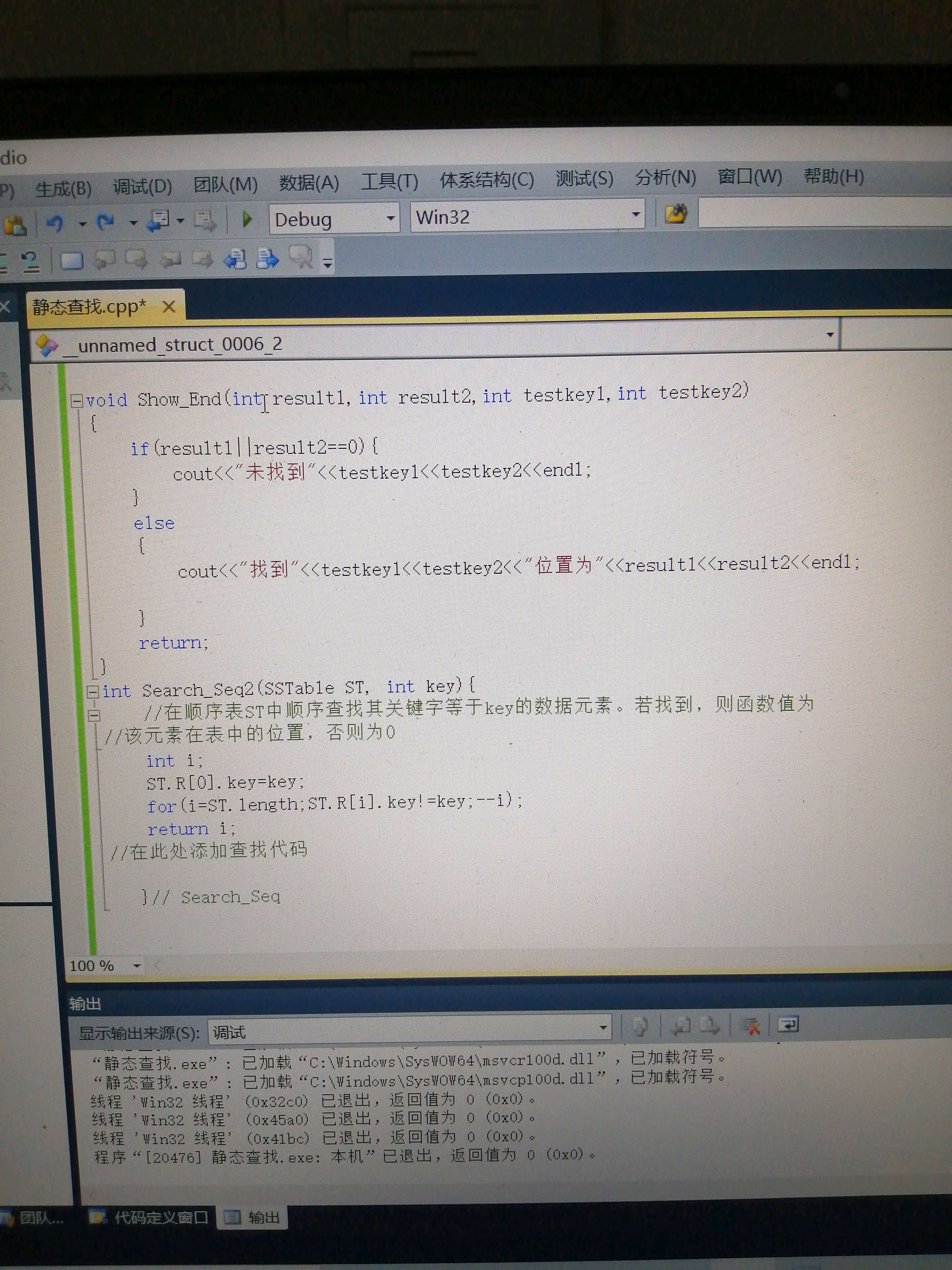Go to the next bookmark icon
This screenshot has height=1270, width=952.
tap(137, 259)
